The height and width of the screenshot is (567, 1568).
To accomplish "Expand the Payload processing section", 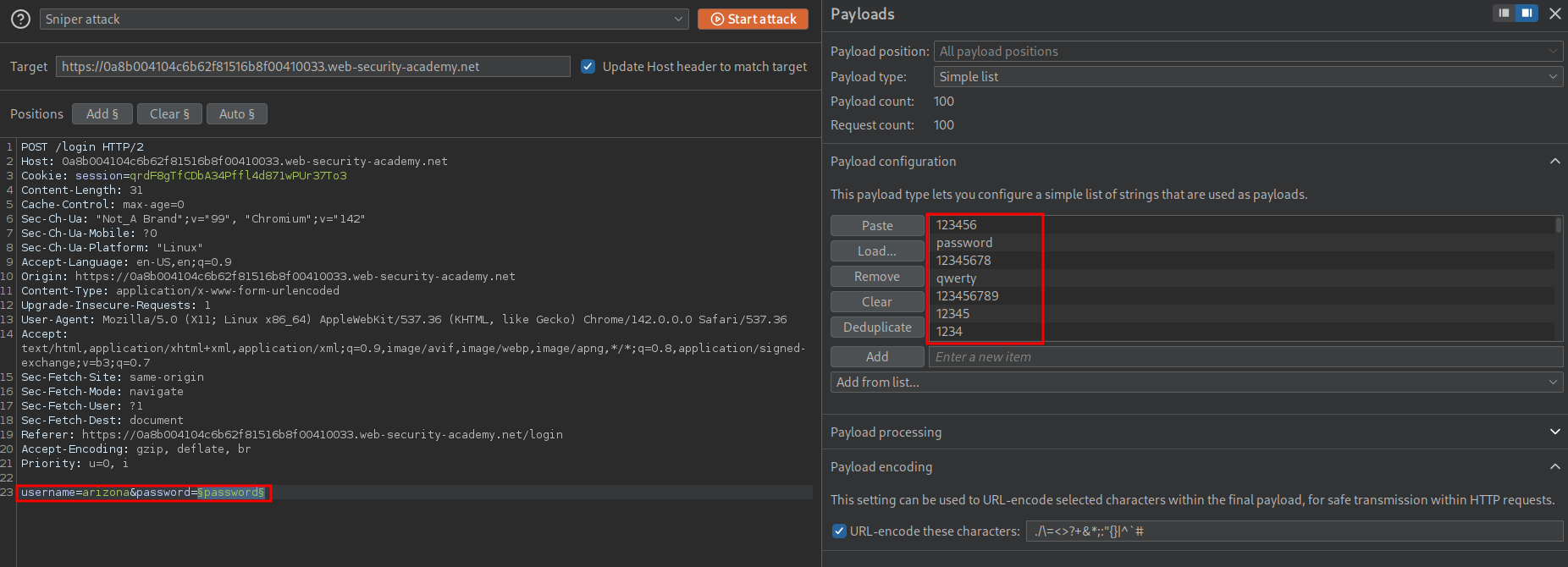I will 1554,432.
